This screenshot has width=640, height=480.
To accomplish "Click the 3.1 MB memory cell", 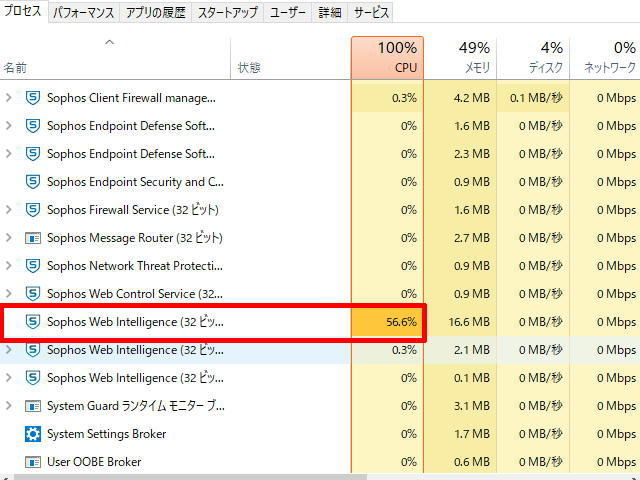I will (x=460, y=406).
